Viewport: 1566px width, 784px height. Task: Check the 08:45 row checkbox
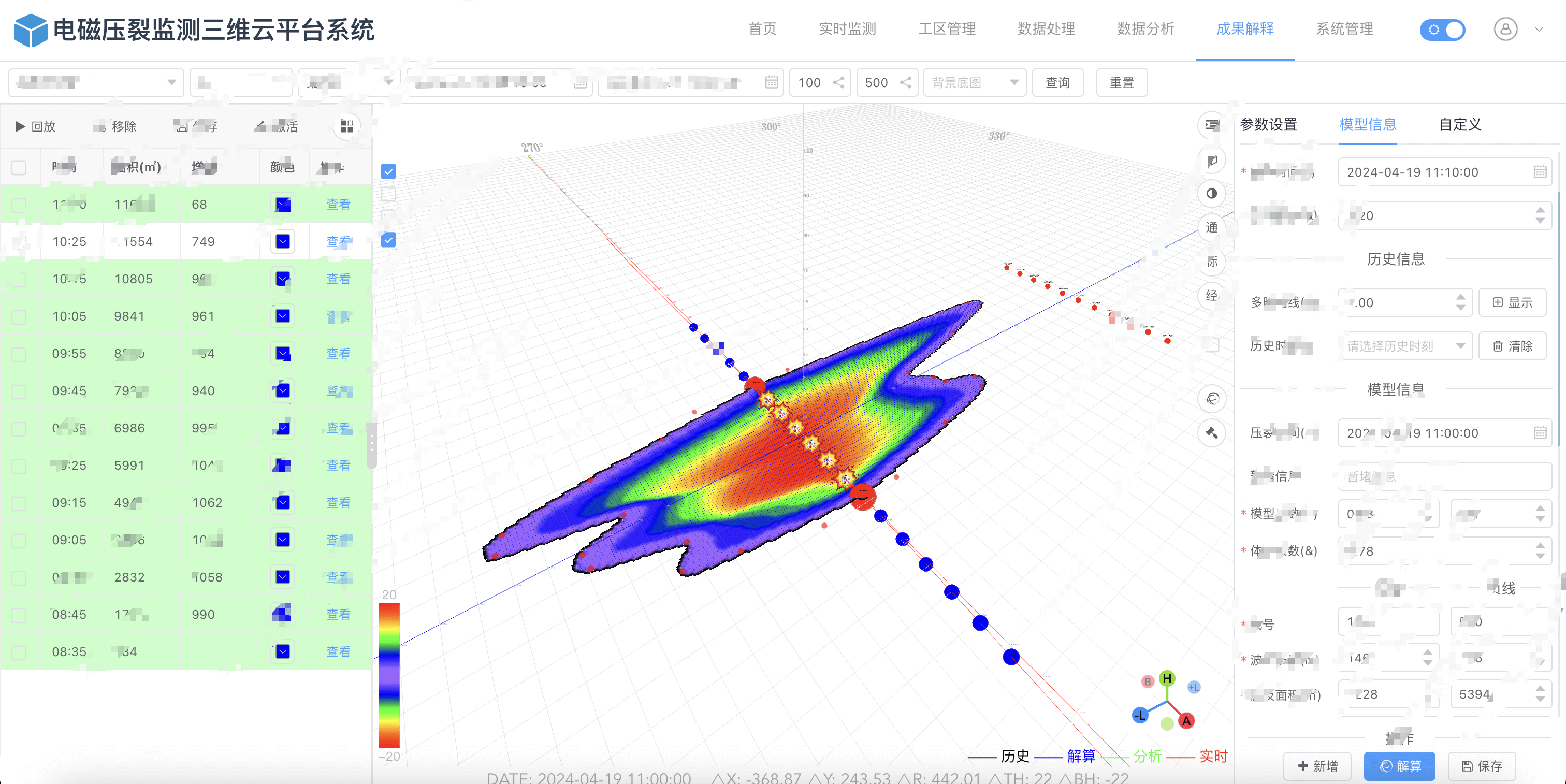click(x=19, y=615)
